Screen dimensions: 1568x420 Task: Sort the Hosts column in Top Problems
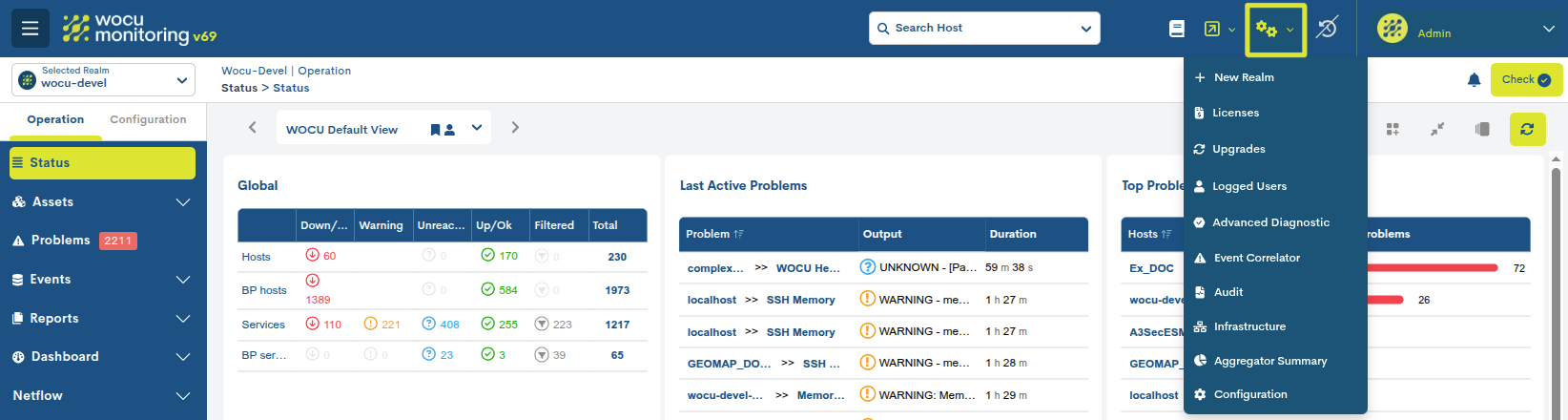click(x=1166, y=234)
